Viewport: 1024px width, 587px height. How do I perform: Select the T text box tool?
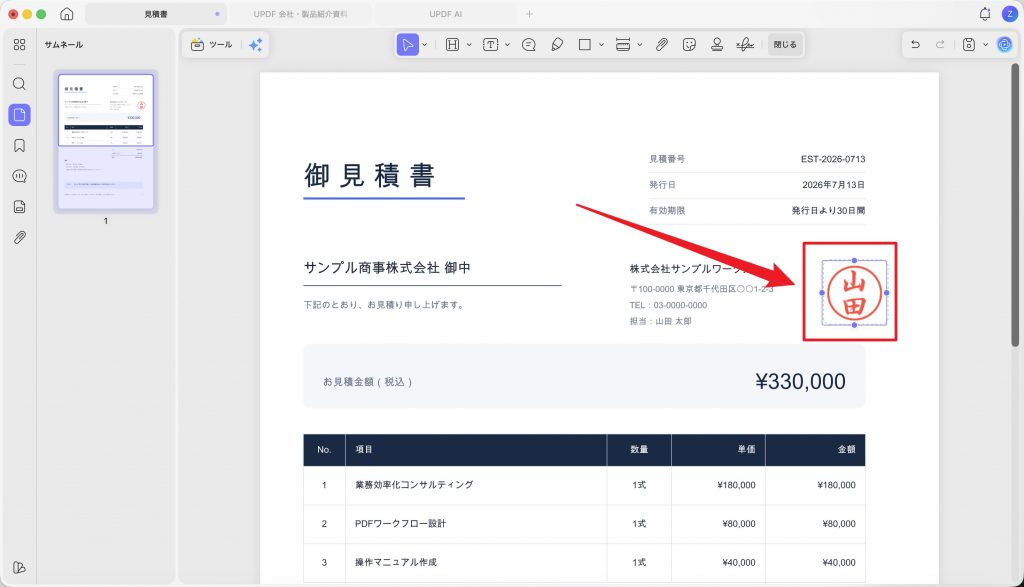[x=490, y=44]
